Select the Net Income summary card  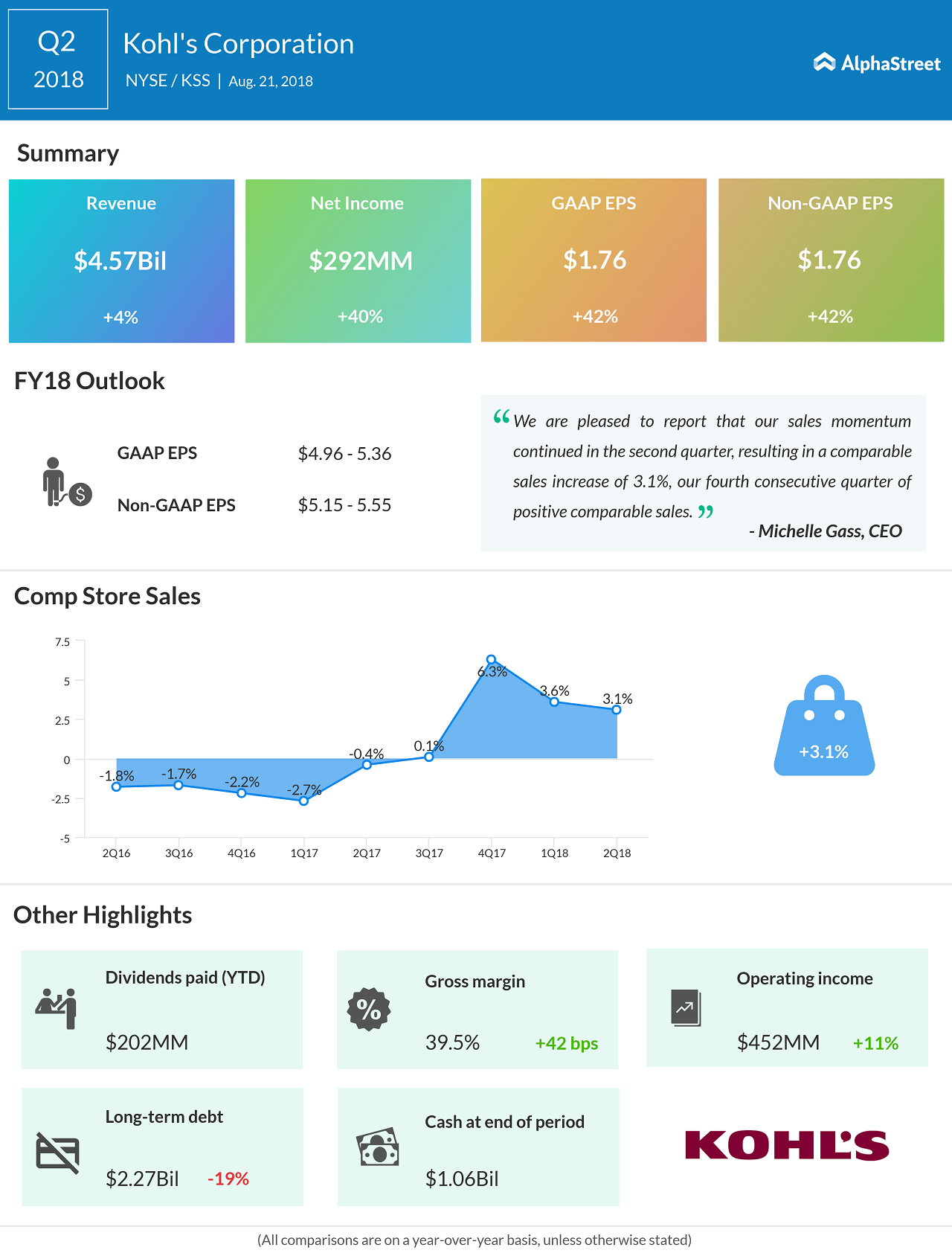click(x=358, y=260)
